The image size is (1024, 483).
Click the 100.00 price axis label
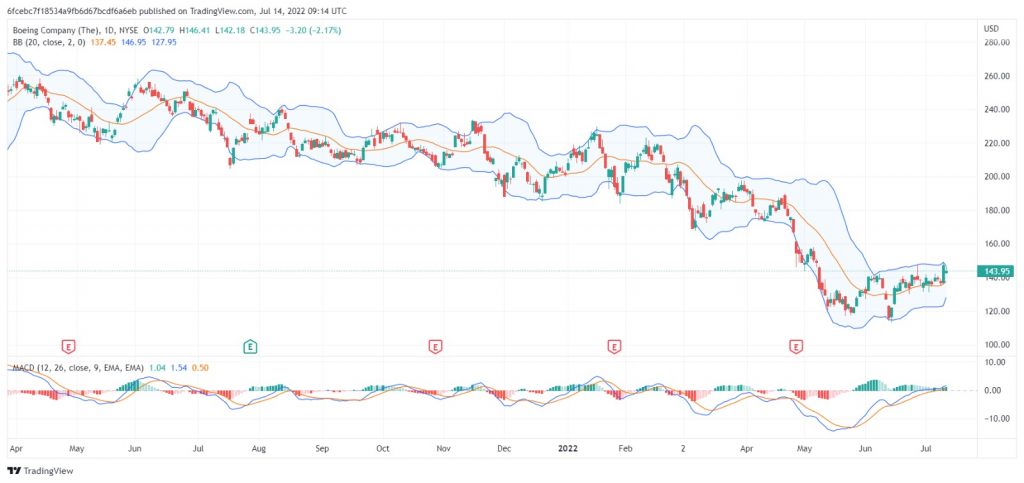(995, 345)
